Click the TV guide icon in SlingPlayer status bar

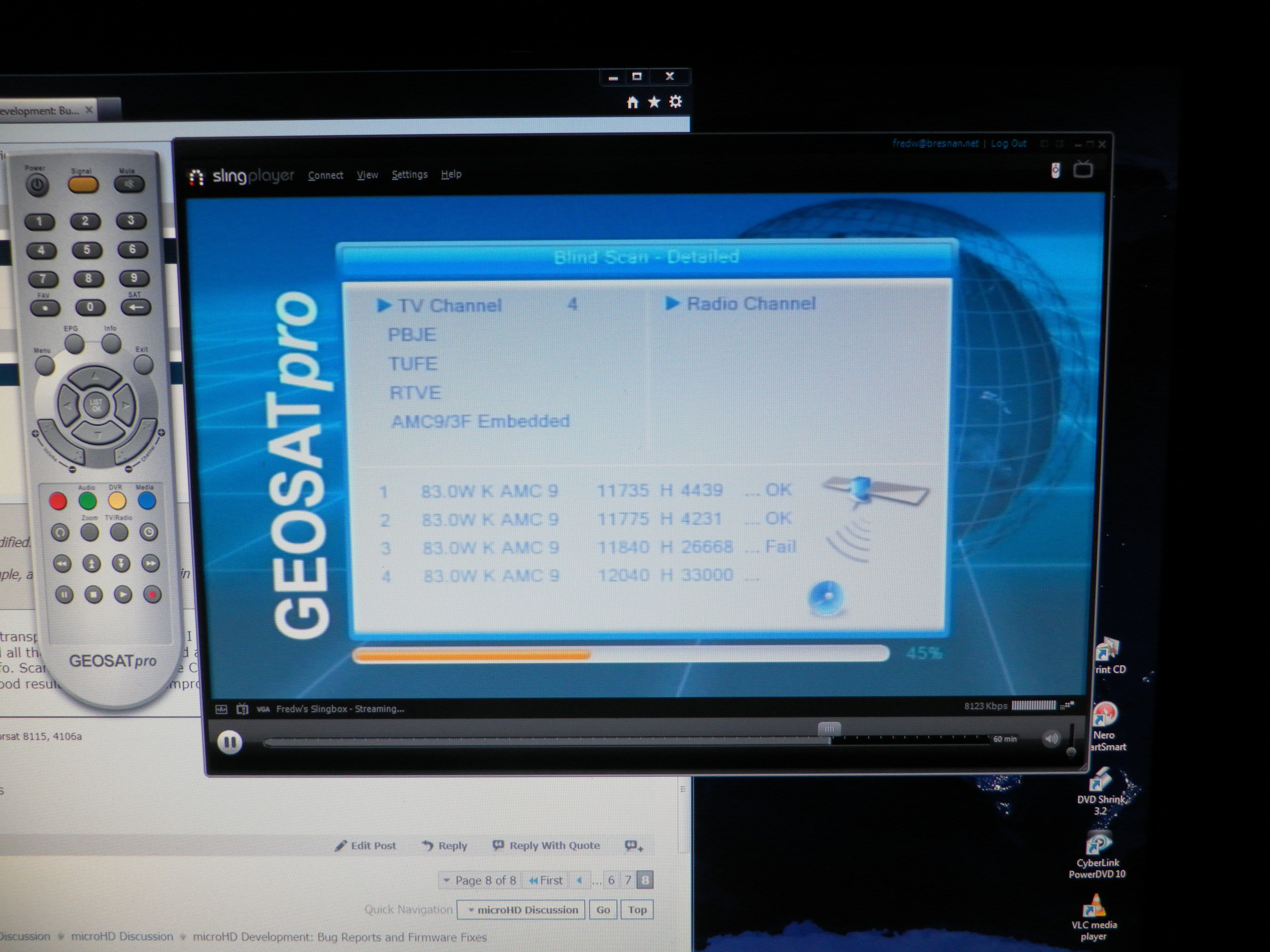242,709
